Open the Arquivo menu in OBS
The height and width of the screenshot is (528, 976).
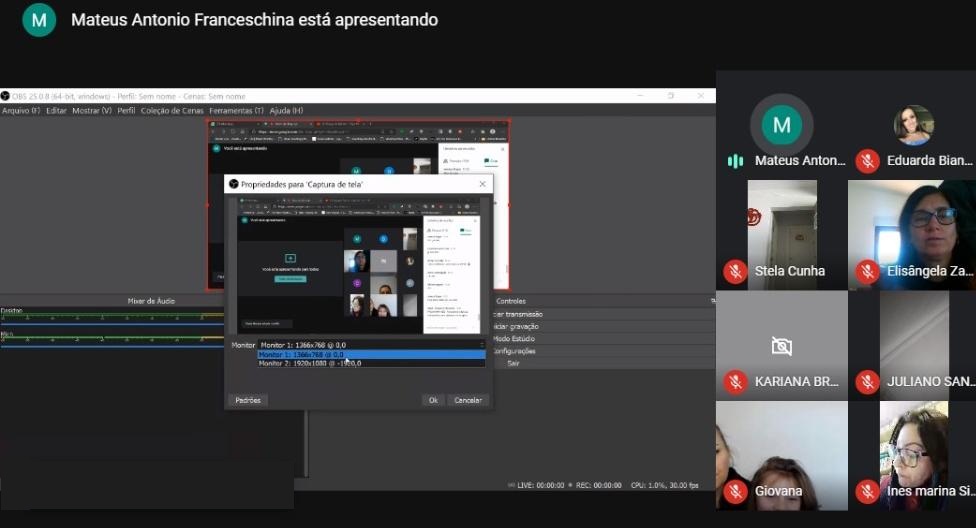click(x=20, y=110)
